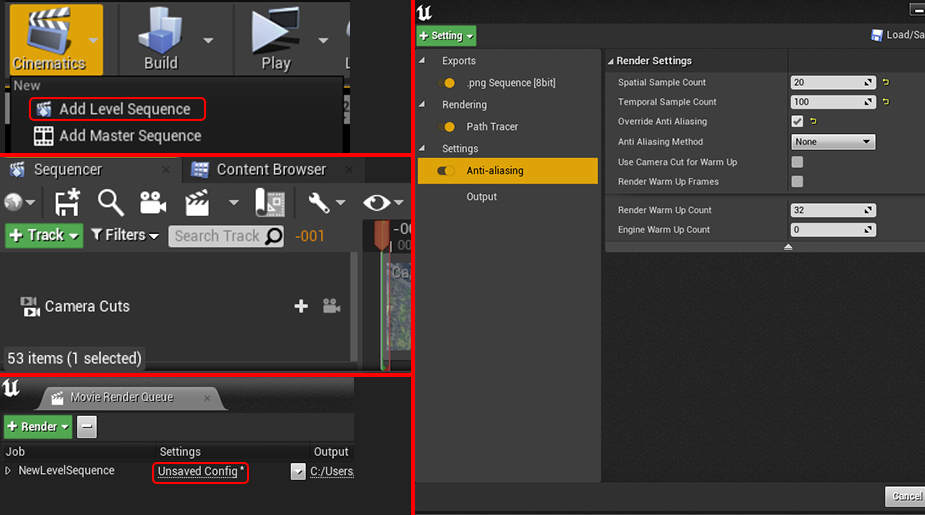
Task: Open the output preset dropdown arrow
Action: [x=298, y=471]
